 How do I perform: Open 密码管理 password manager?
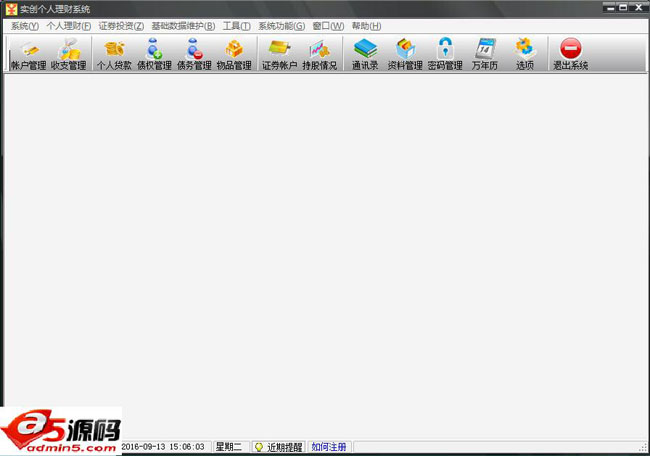click(445, 54)
